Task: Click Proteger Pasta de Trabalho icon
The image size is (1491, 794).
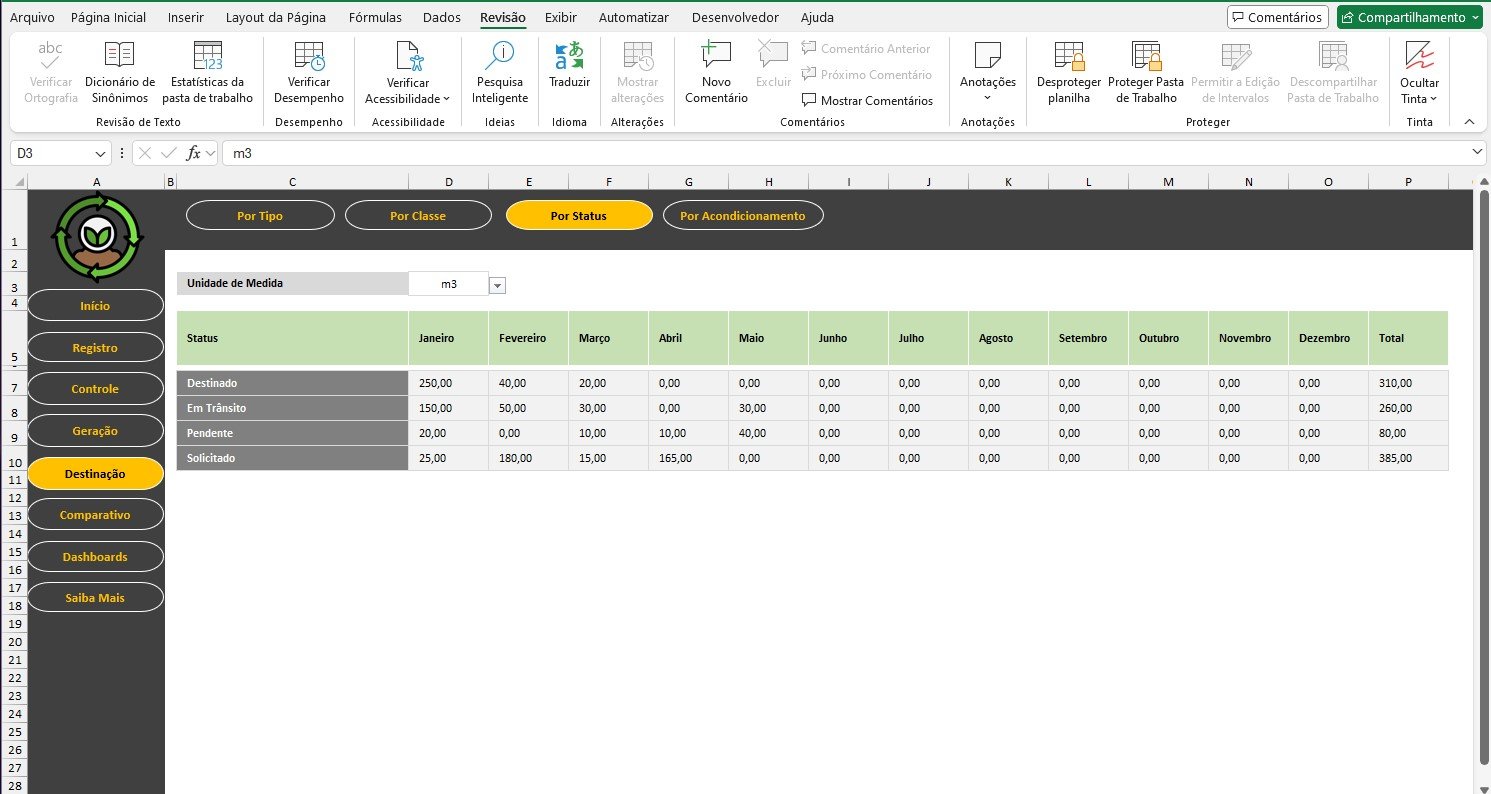Action: click(1145, 57)
